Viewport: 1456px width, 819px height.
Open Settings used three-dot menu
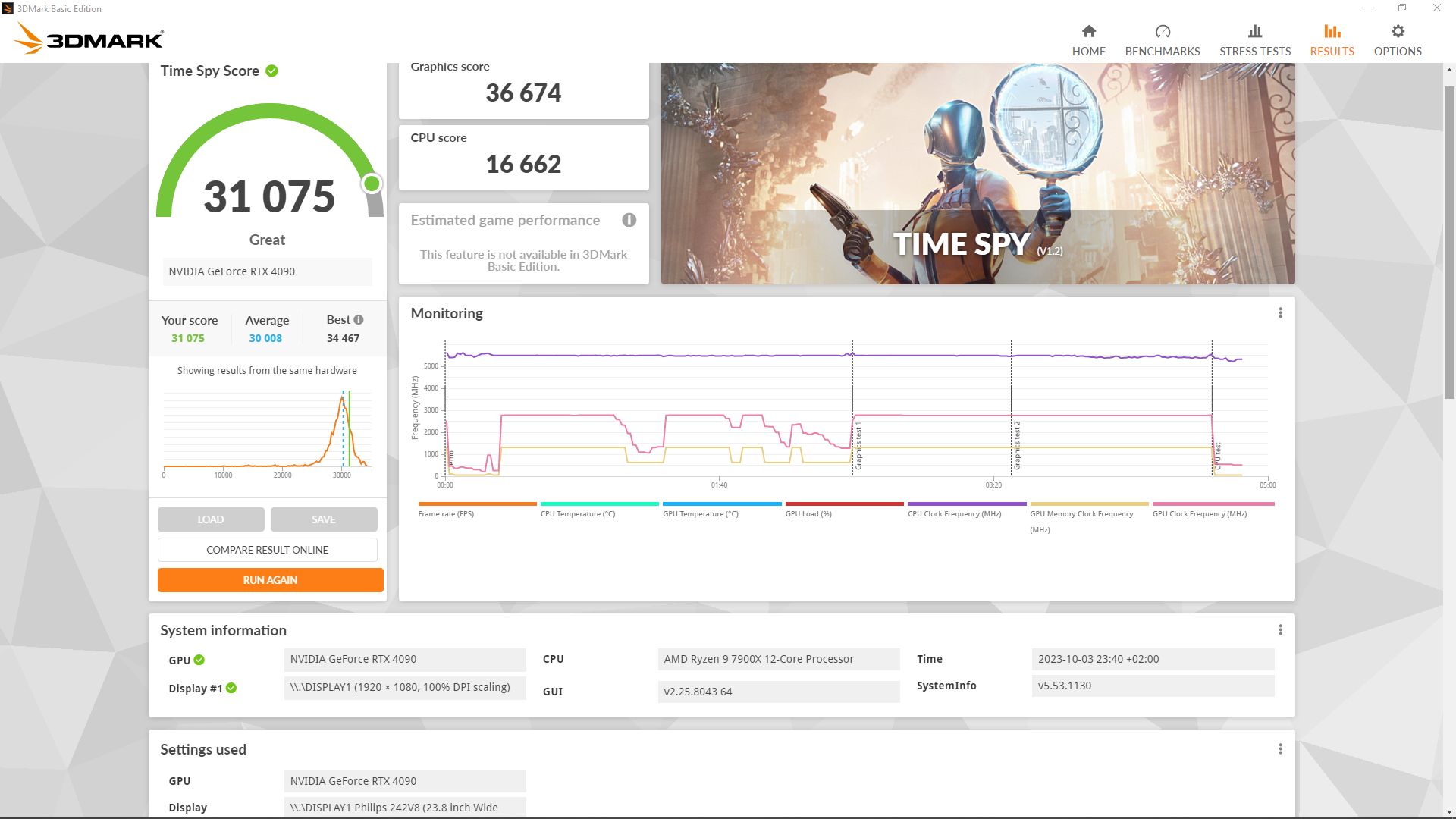1280,749
